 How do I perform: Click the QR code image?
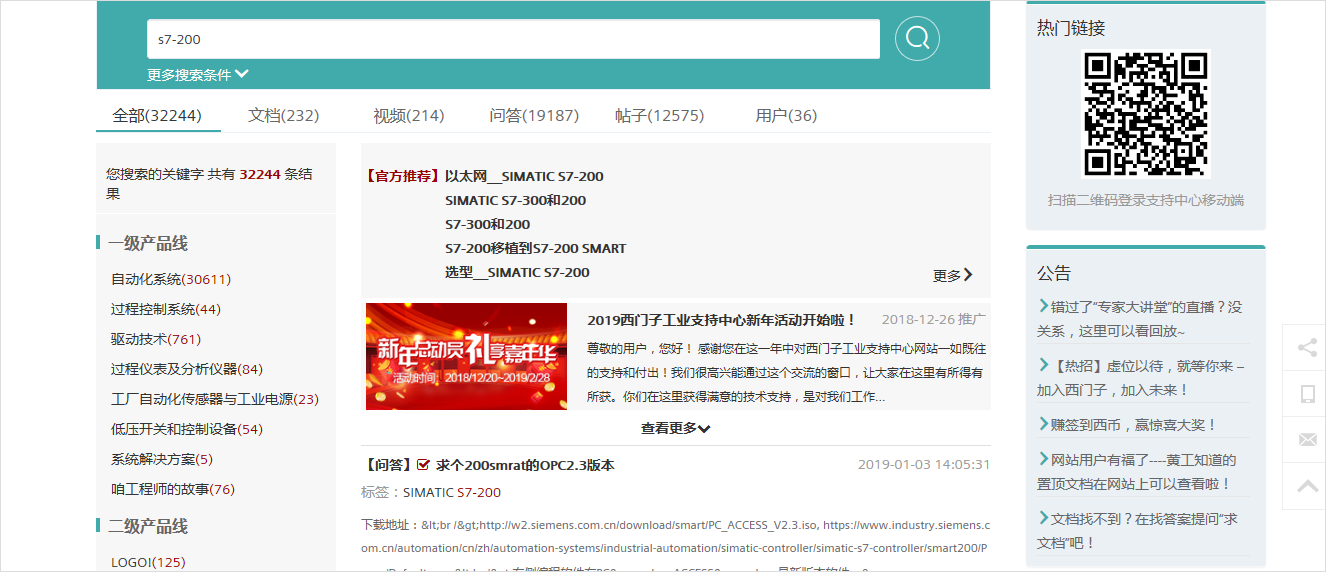click(x=1146, y=114)
